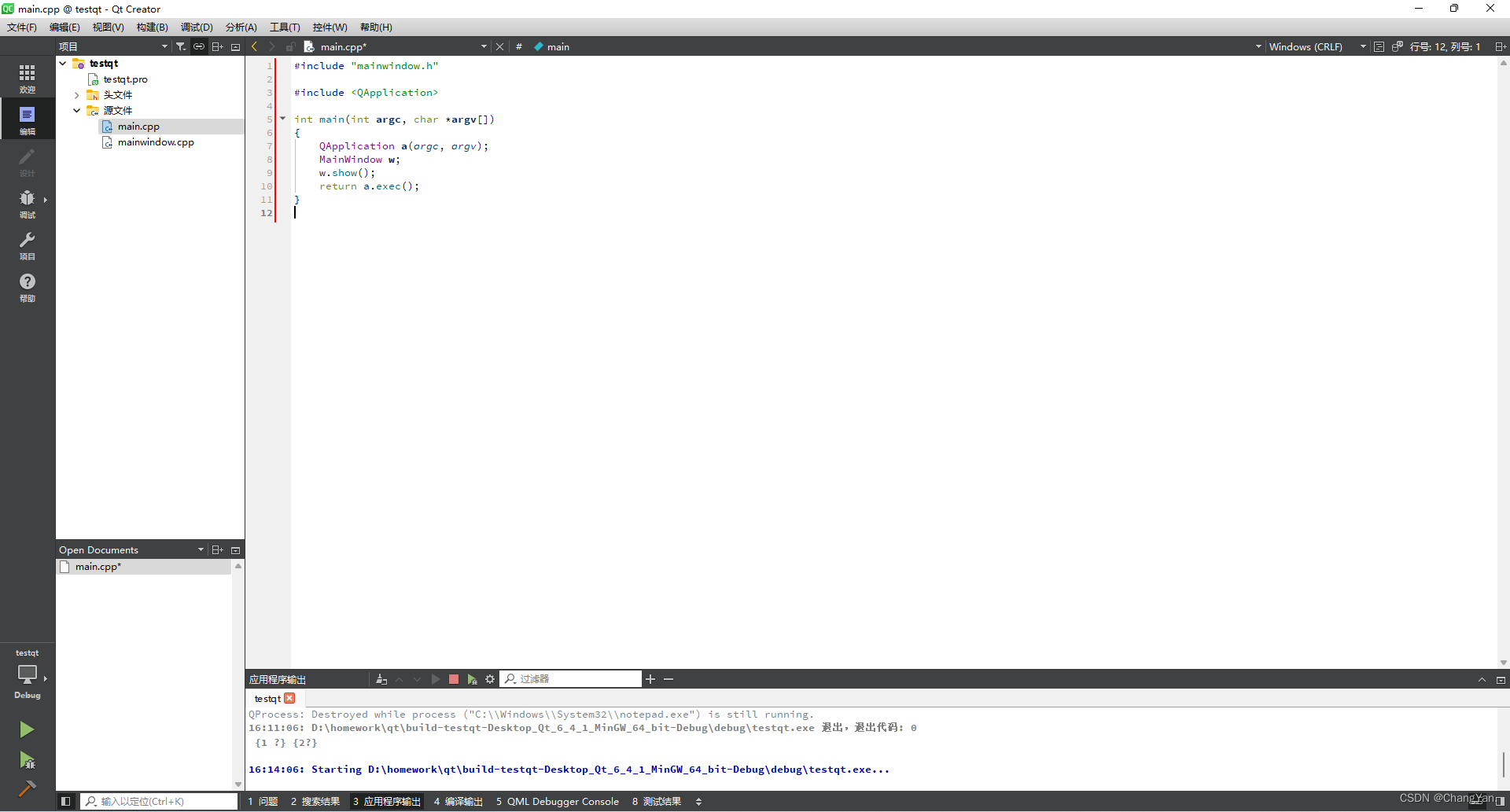Open testqt.pro in the project tree
Screen dimensions: 1510x812
[x=125, y=79]
